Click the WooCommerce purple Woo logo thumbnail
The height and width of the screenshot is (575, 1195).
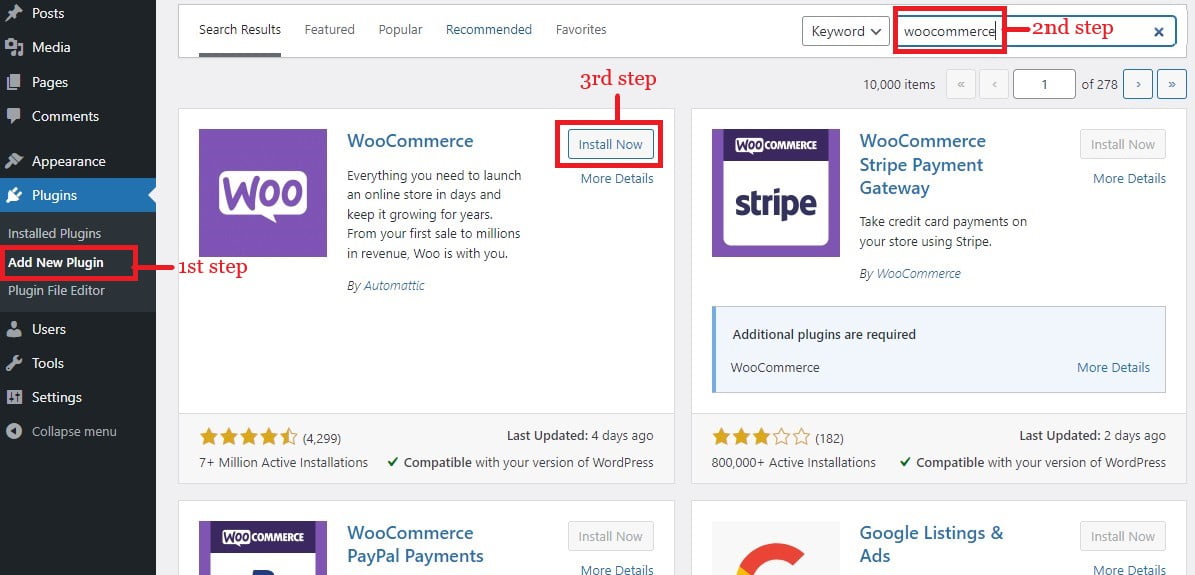click(263, 193)
